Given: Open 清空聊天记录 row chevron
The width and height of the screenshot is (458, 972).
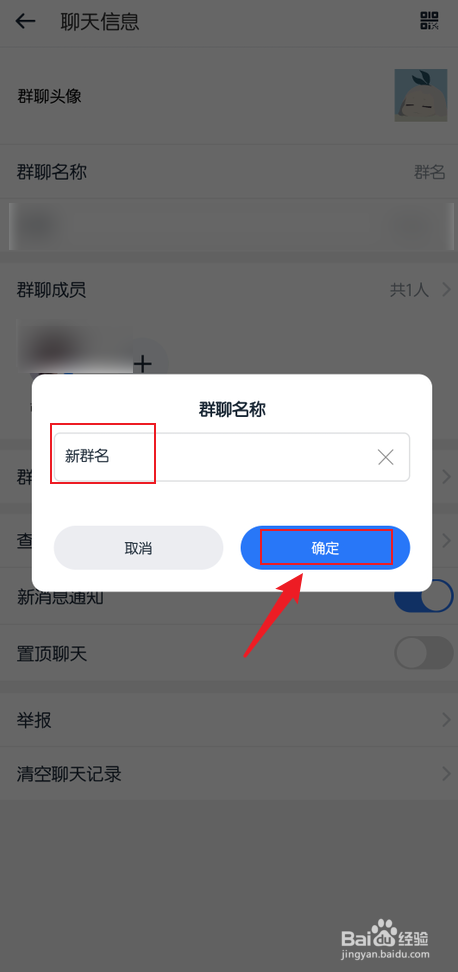Looking at the screenshot, I should click(446, 774).
